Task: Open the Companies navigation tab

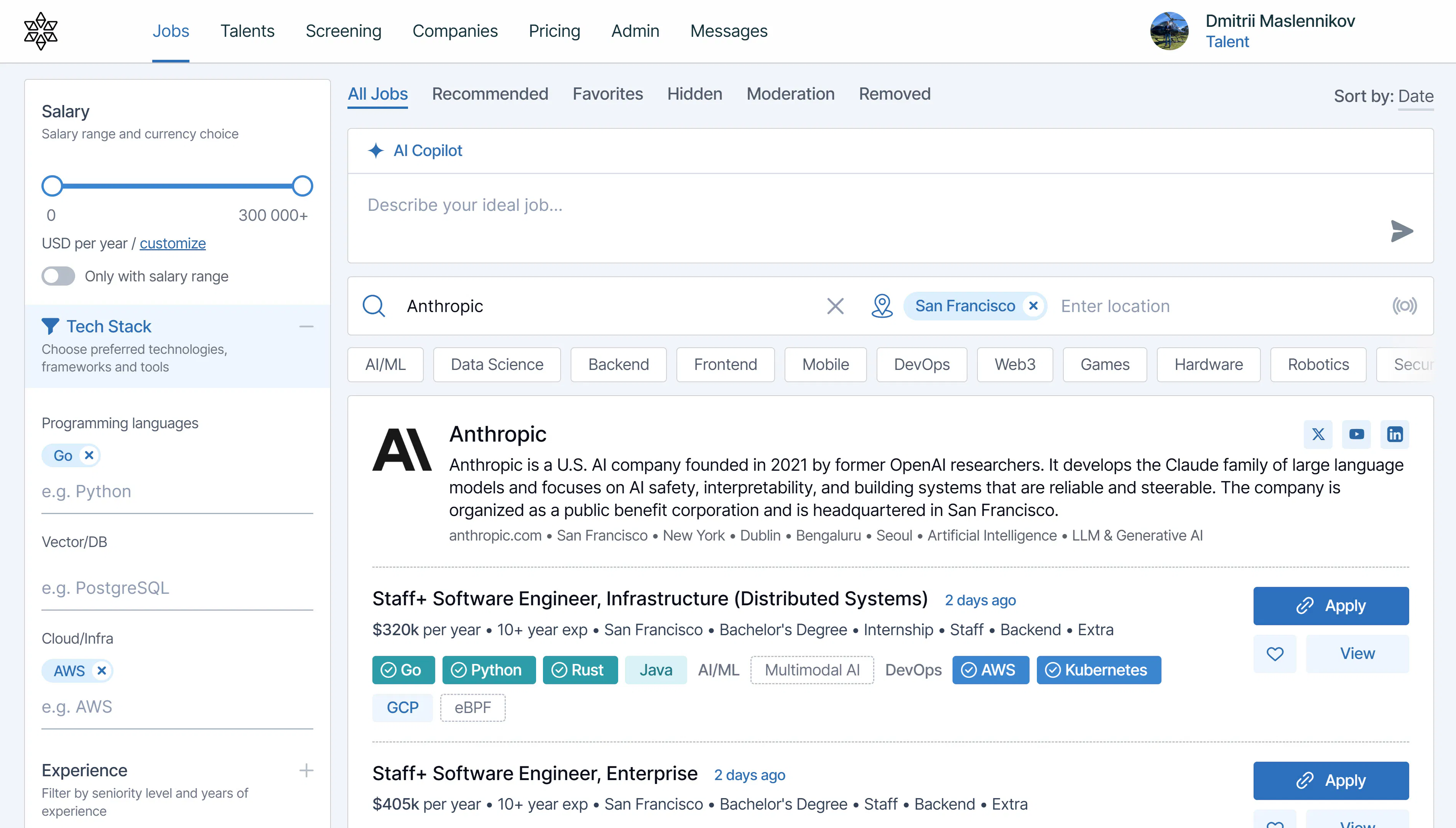Action: point(455,31)
